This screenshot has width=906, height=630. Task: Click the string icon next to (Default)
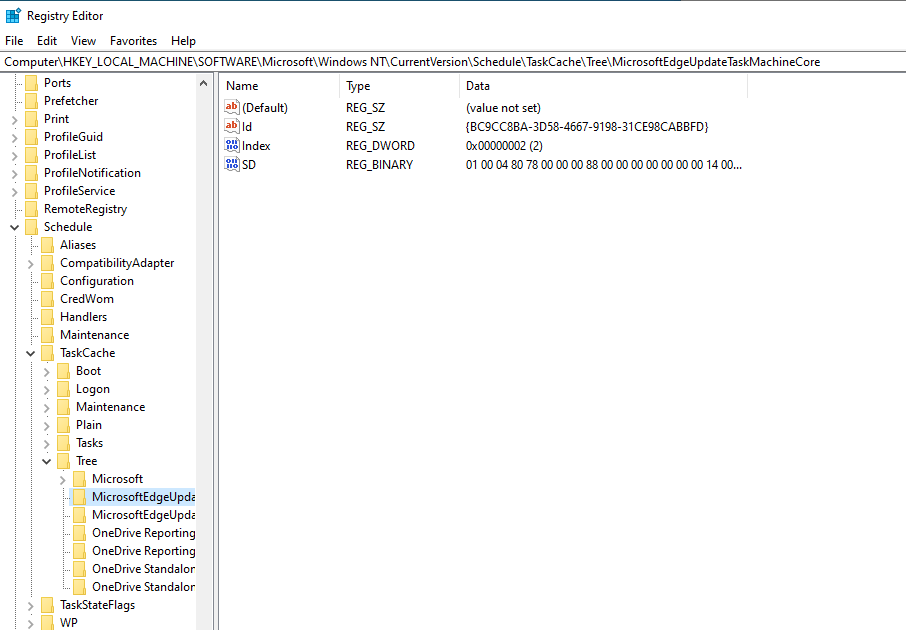coord(232,107)
